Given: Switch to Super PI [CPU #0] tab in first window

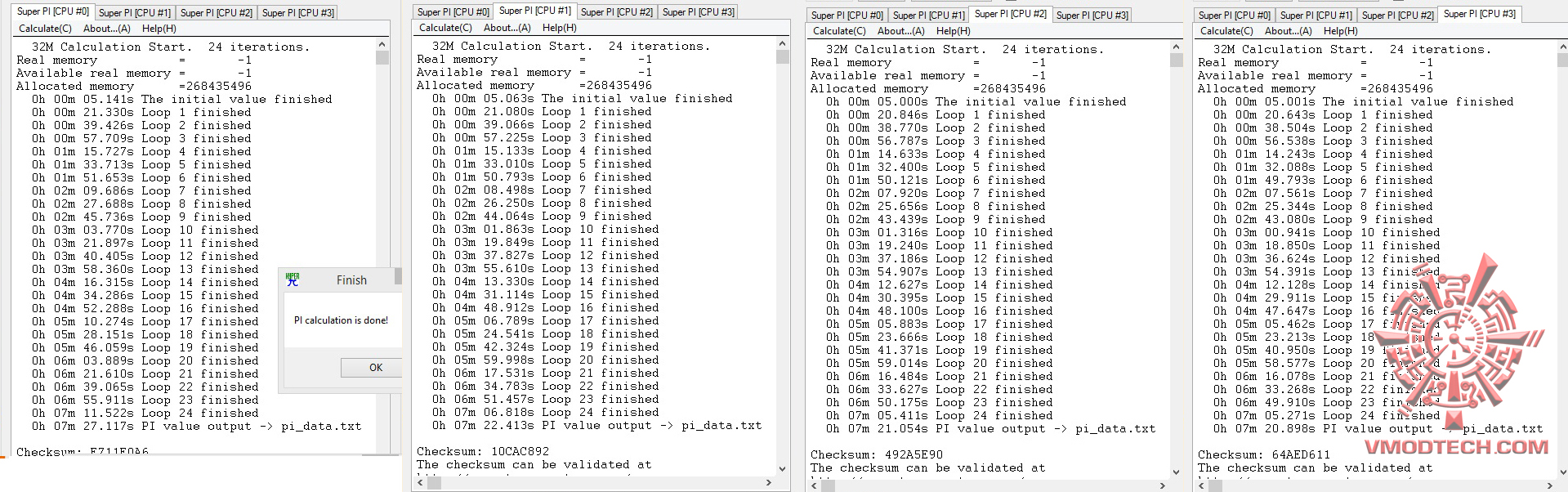Looking at the screenshot, I should 53,11.
